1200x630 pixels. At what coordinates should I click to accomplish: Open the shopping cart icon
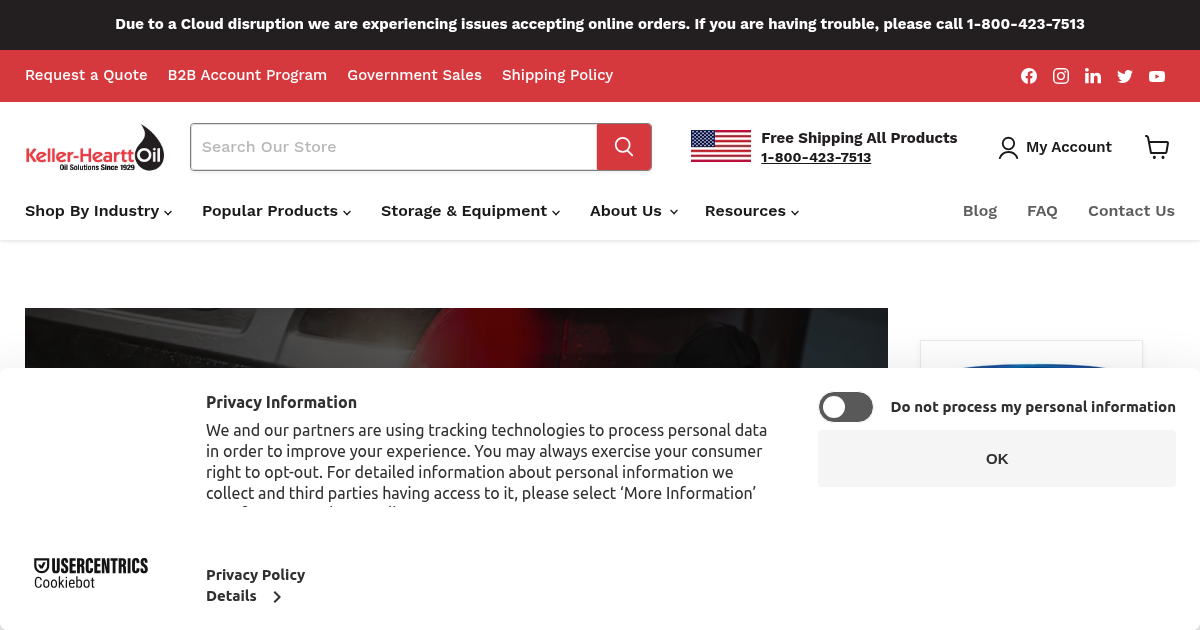pos(1157,147)
